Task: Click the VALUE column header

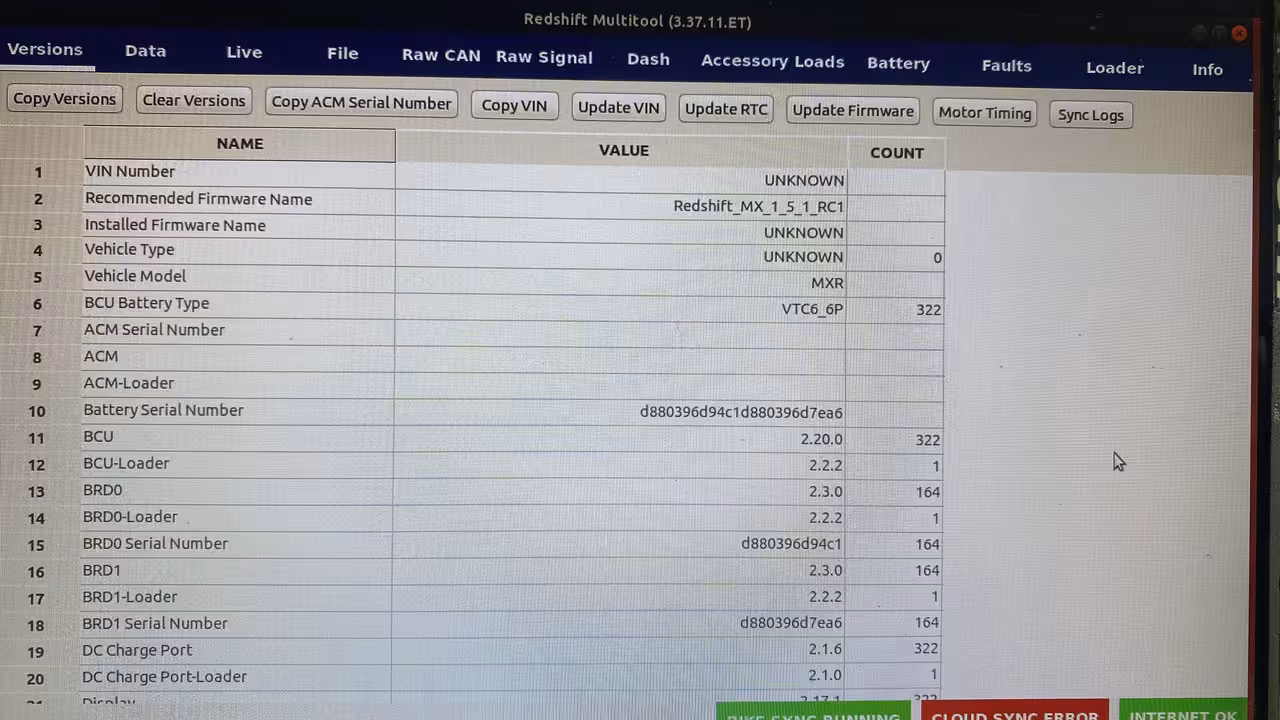Action: (x=624, y=150)
